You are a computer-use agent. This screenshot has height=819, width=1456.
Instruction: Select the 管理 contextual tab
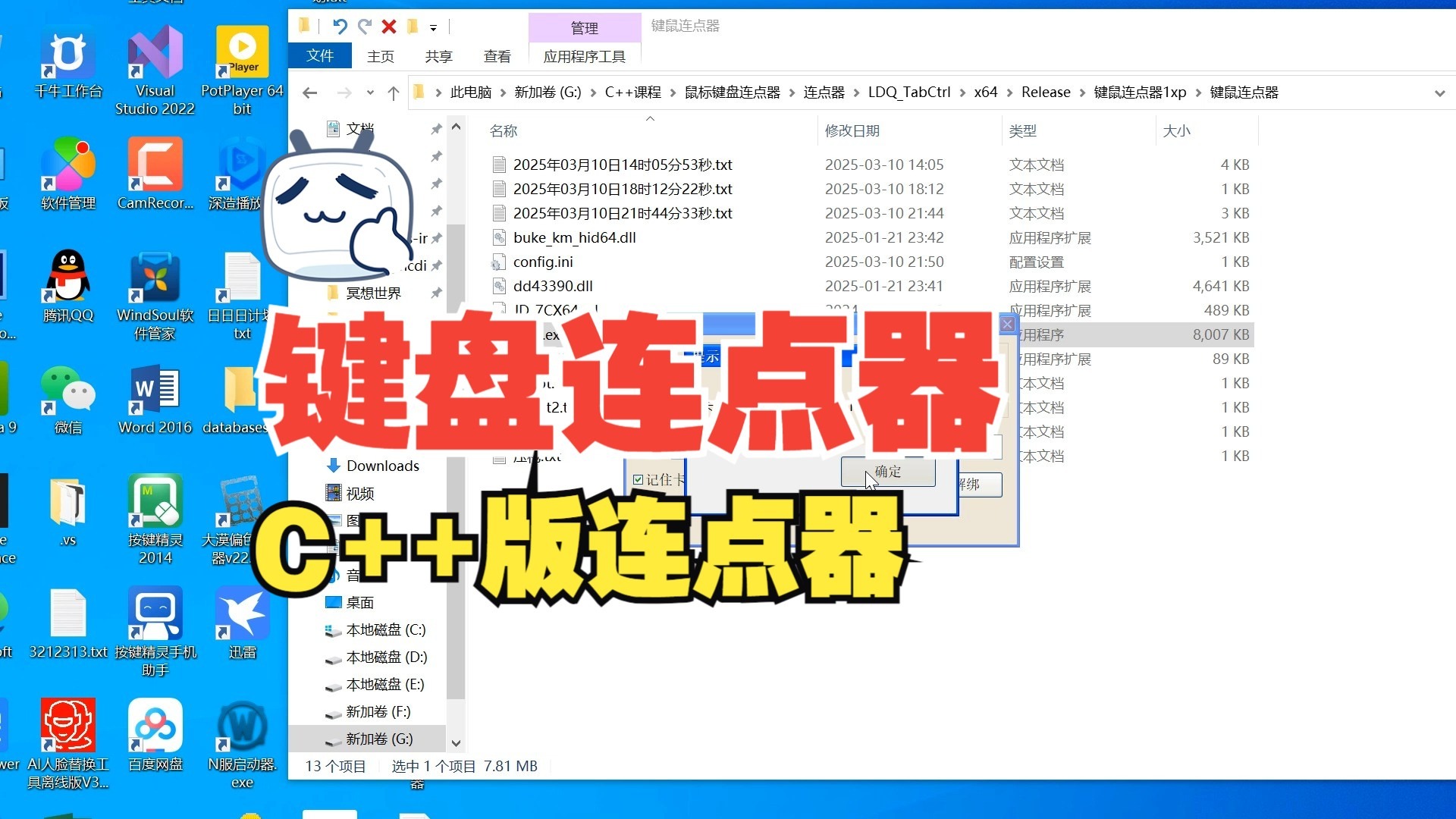[584, 28]
